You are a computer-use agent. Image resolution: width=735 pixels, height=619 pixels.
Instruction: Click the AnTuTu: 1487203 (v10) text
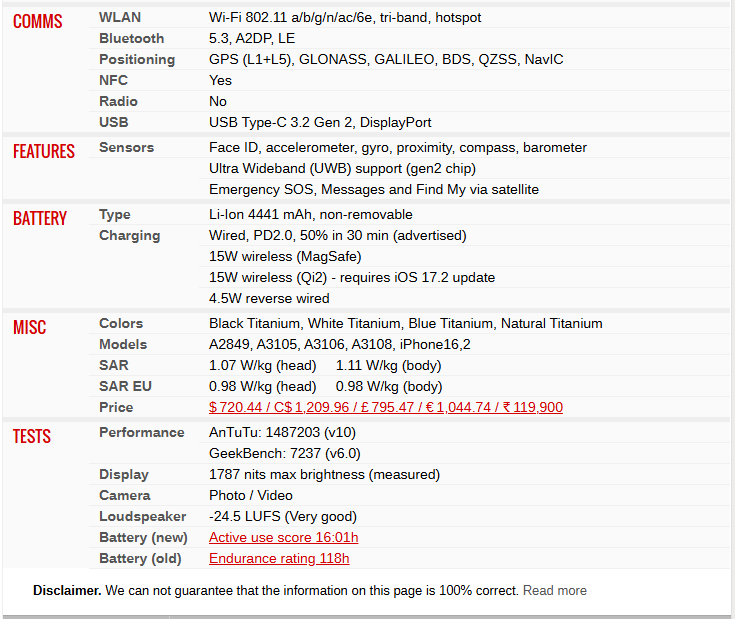point(282,433)
